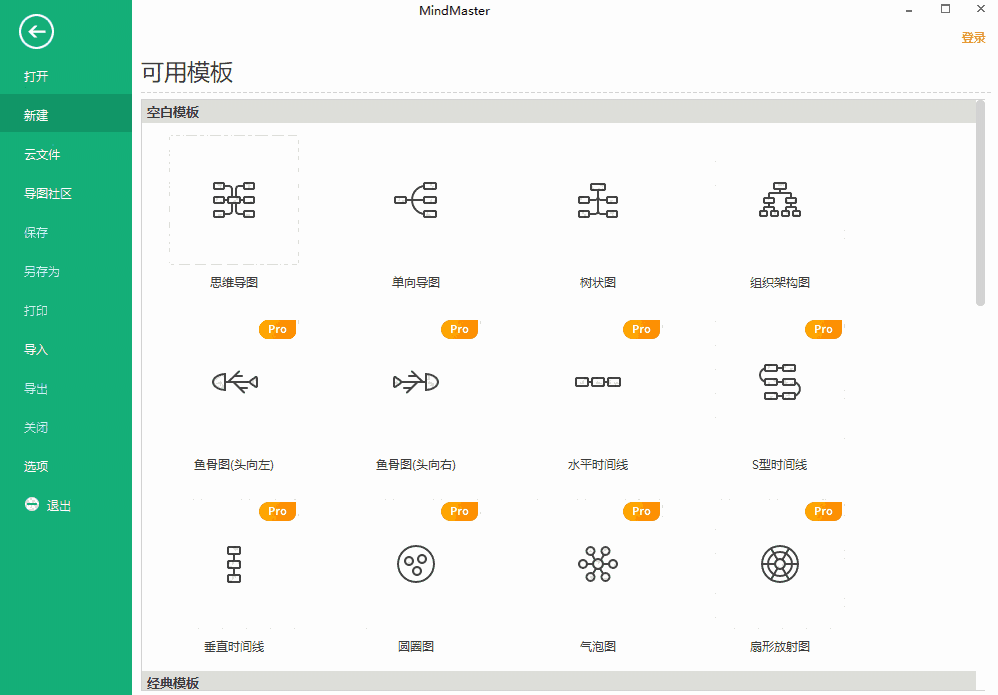
Task: Click the 单向导图 label
Action: (416, 283)
